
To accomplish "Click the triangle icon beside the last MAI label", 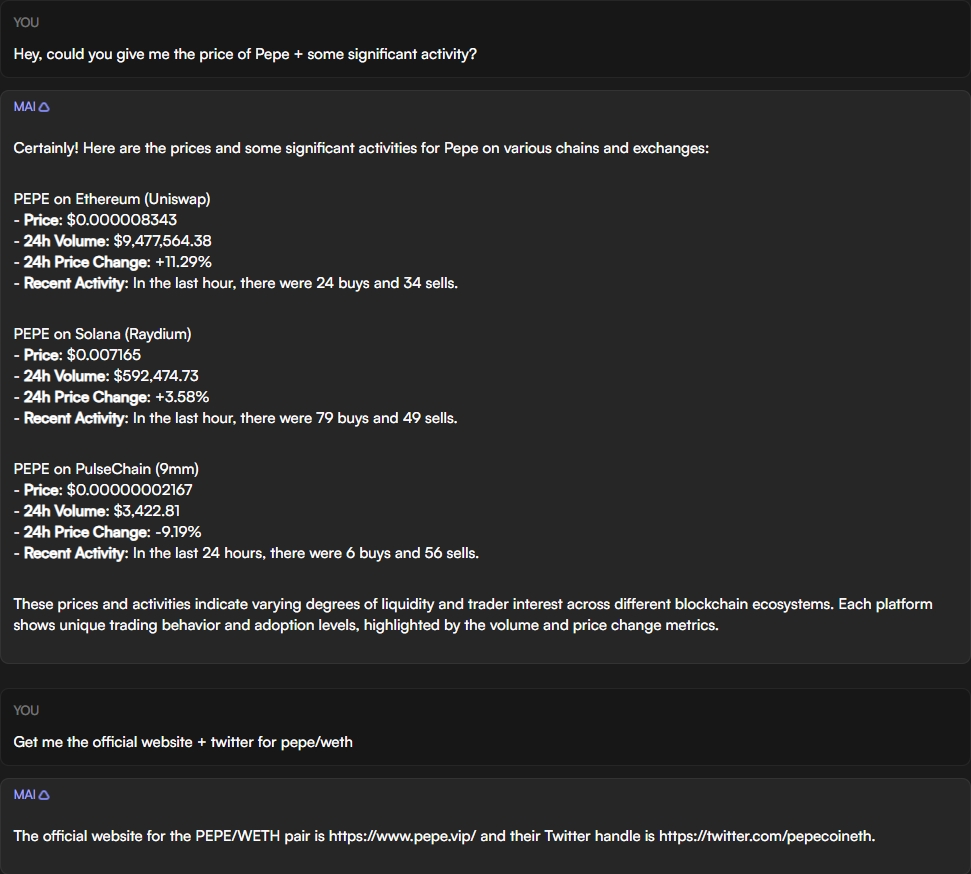I will [x=44, y=795].
